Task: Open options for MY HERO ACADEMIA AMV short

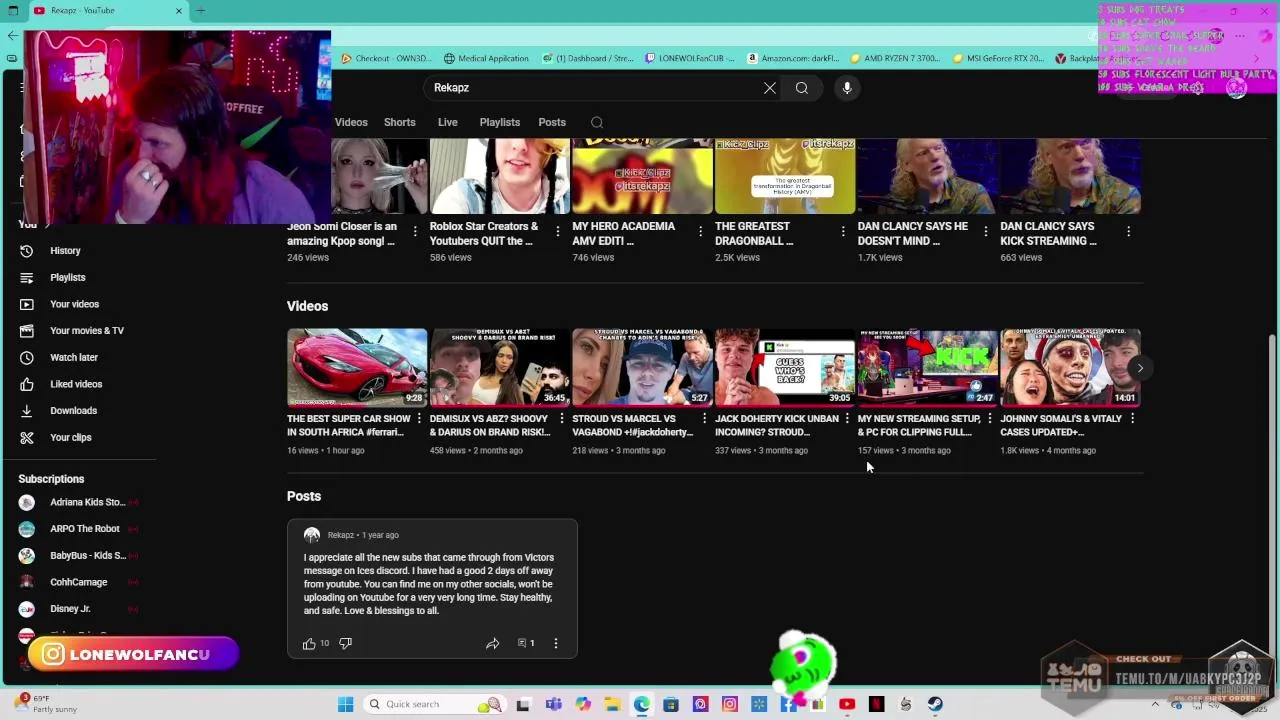Action: tap(700, 231)
